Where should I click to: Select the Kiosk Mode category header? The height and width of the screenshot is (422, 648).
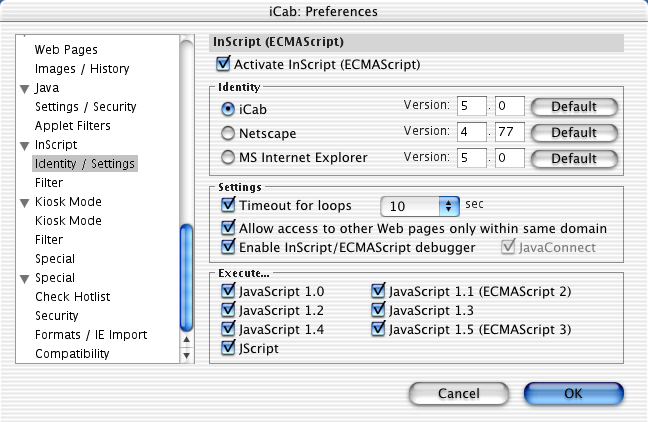[68, 202]
